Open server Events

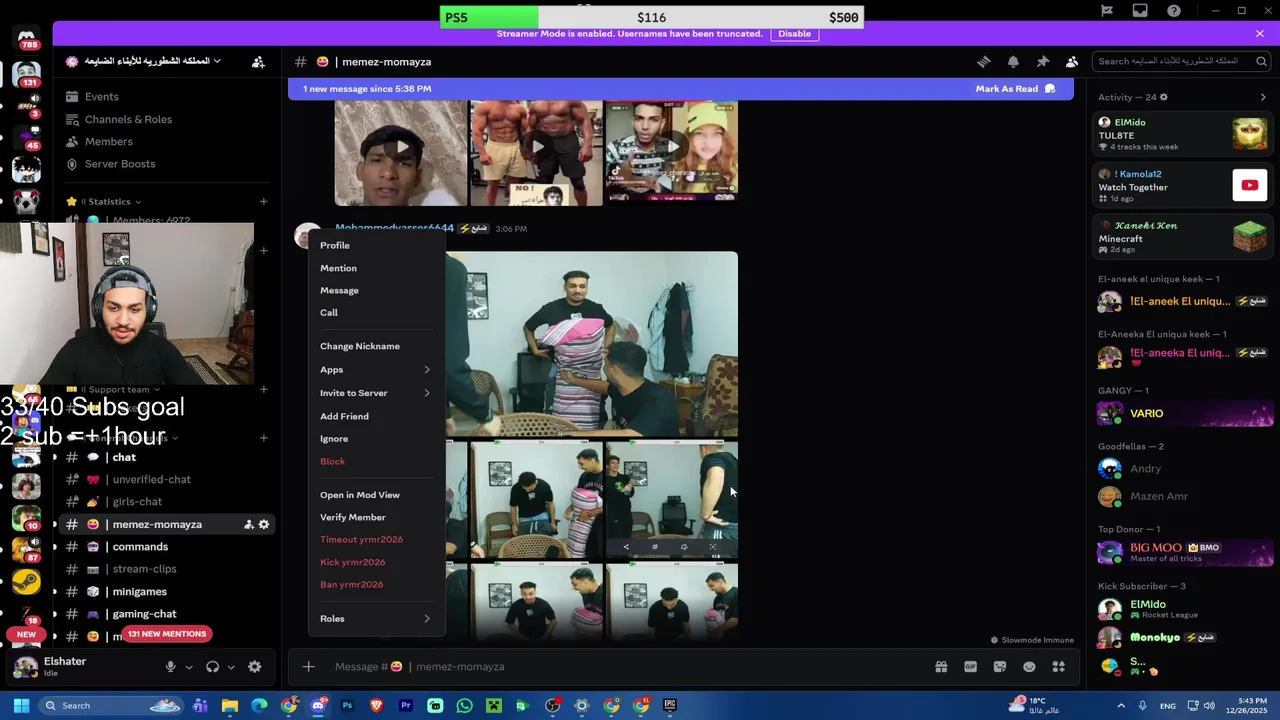(x=101, y=97)
